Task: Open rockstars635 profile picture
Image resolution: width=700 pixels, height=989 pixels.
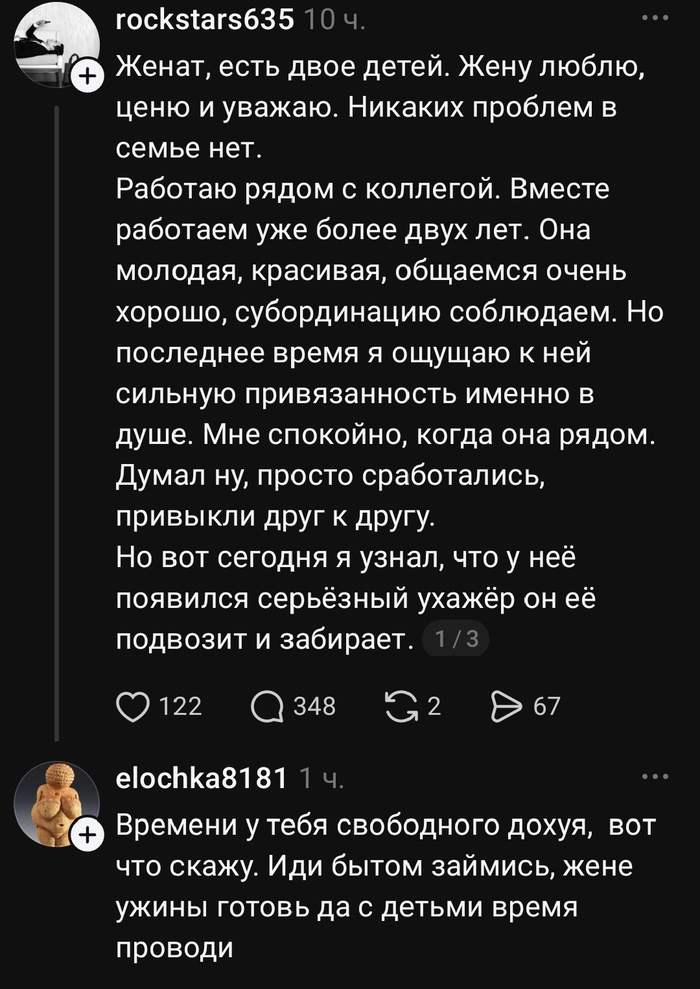Action: [57, 45]
